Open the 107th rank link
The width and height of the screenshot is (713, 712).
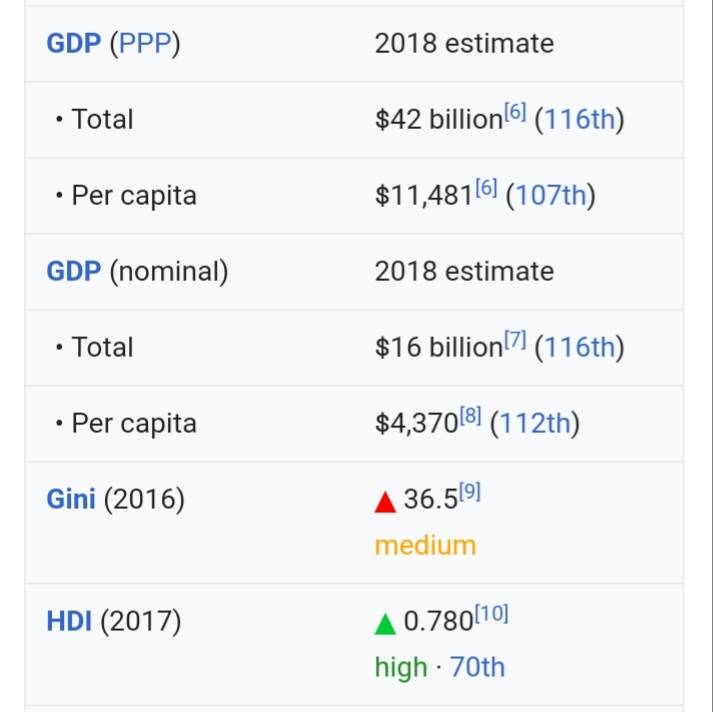(550, 196)
